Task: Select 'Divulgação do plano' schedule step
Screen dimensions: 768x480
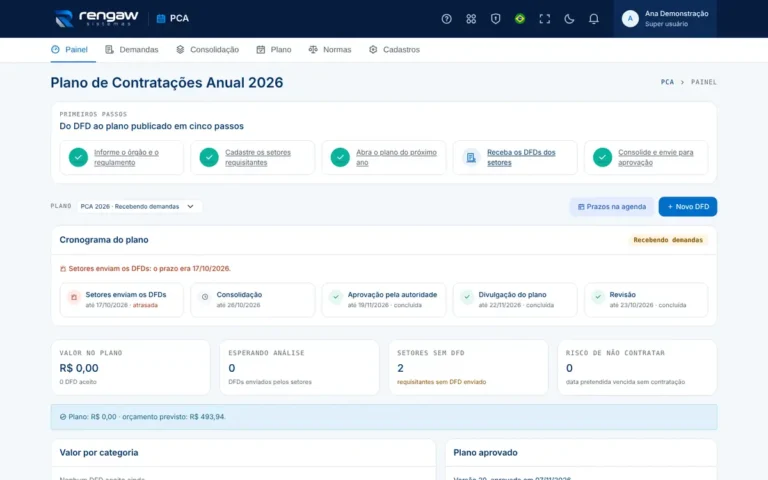Action: 515,300
